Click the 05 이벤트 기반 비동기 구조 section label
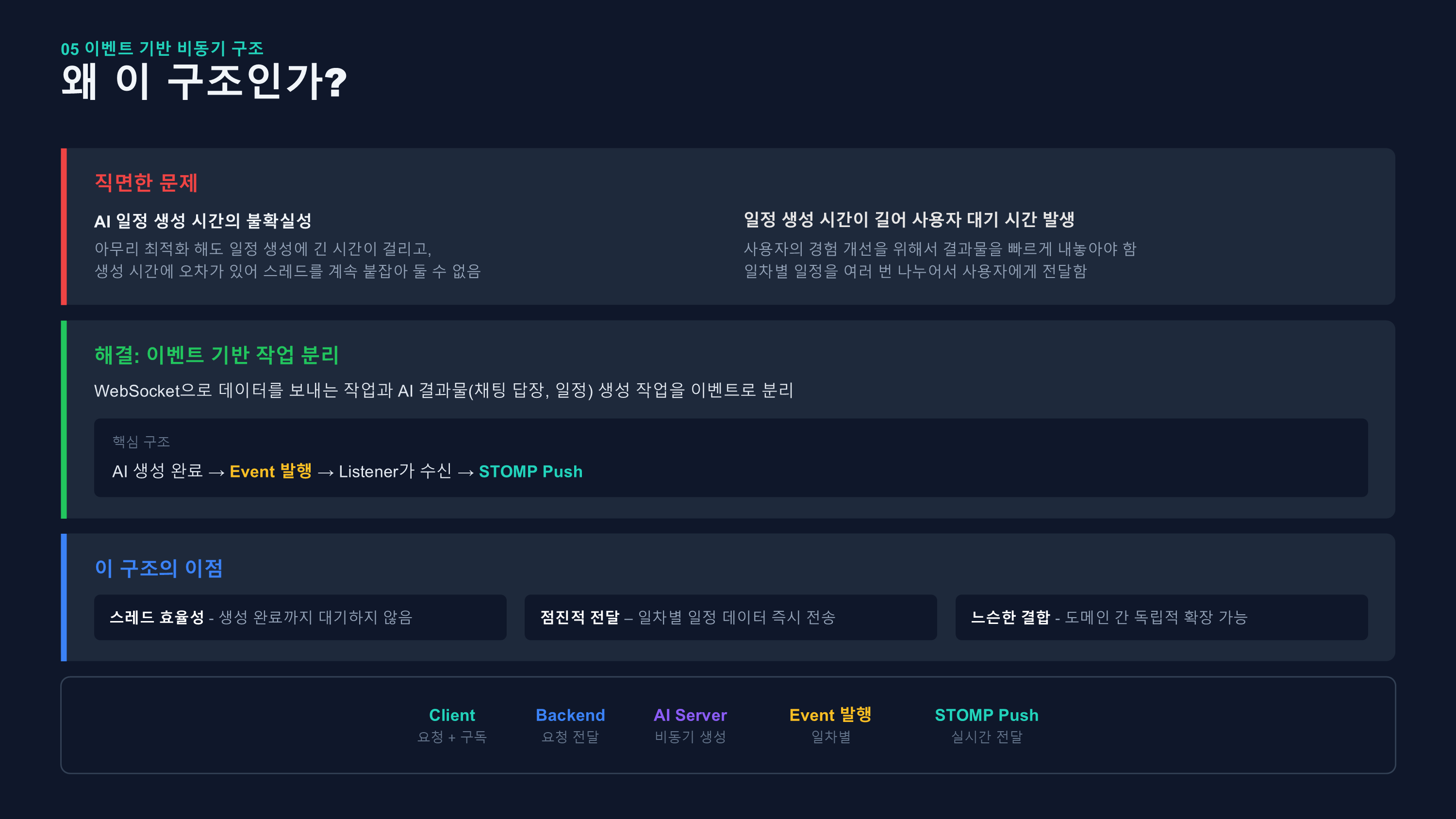Viewport: 1456px width, 819px height. 162,49
